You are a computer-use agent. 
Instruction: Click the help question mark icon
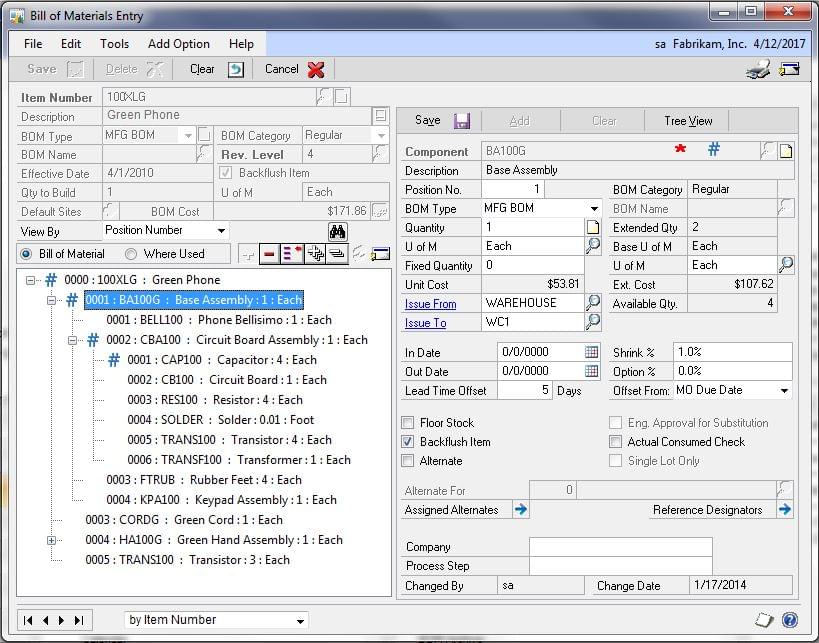pos(789,620)
